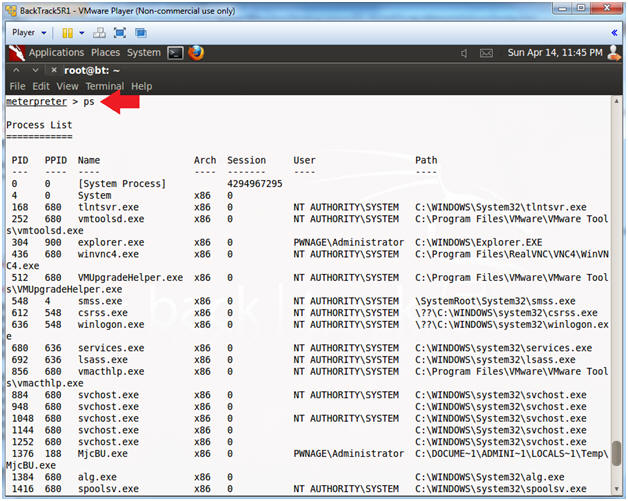The width and height of the screenshot is (628, 501).
Task: Click PID 692 for lsass.exe
Action: pyautogui.click(x=20, y=360)
